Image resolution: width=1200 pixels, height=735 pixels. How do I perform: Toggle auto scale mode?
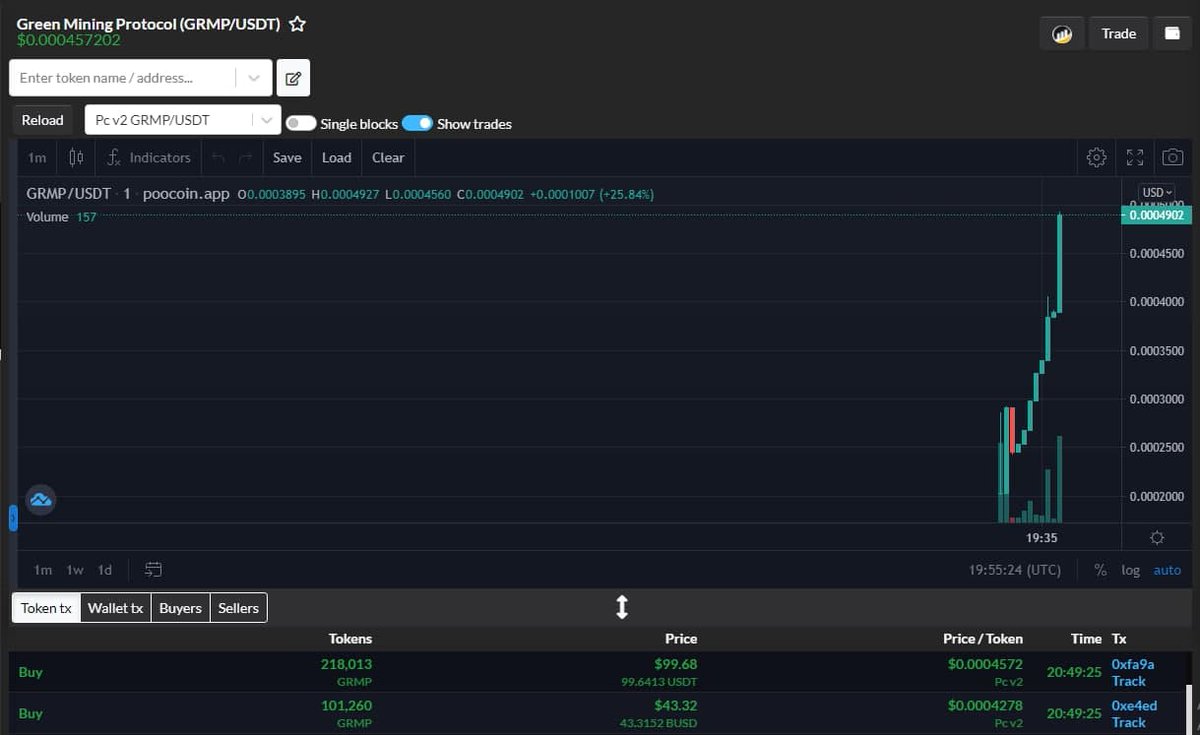[x=1167, y=570]
